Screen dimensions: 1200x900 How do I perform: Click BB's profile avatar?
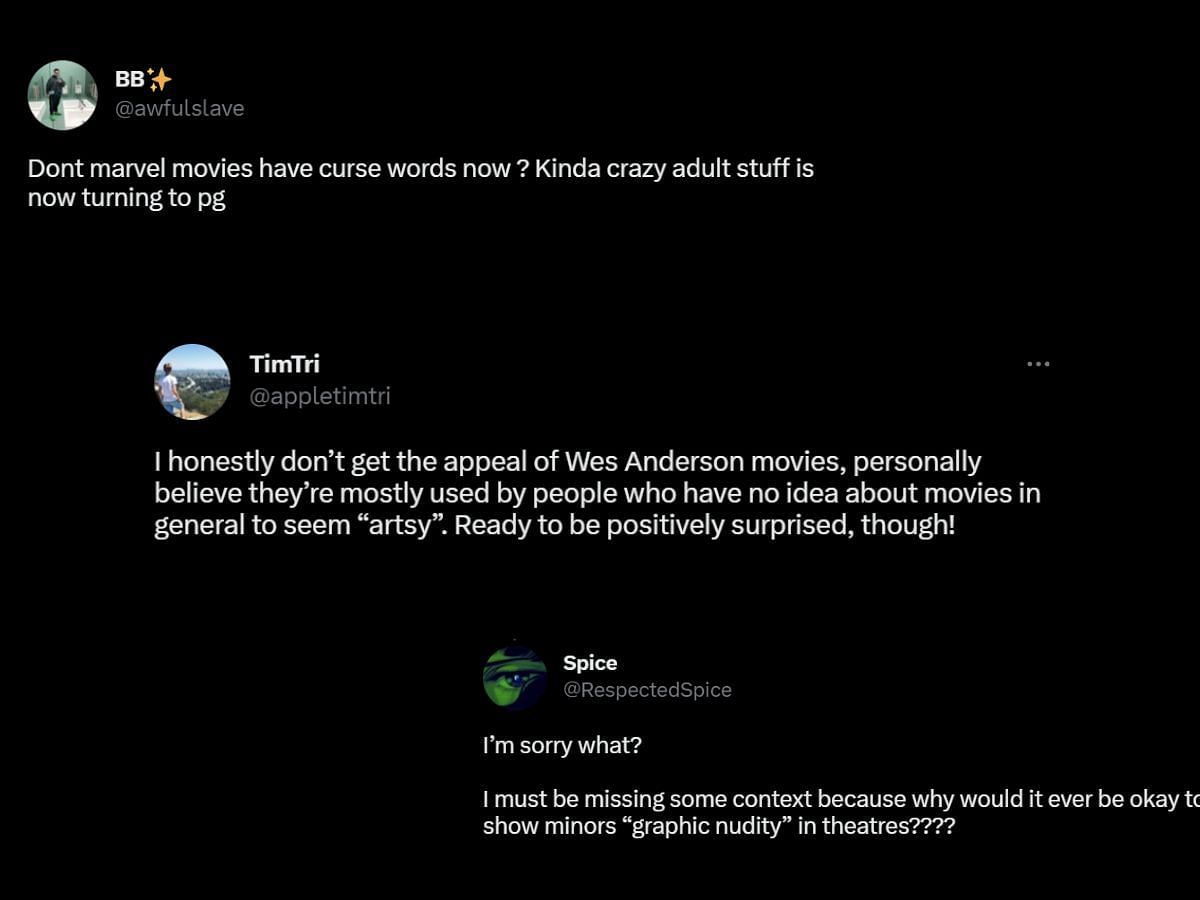(62, 95)
